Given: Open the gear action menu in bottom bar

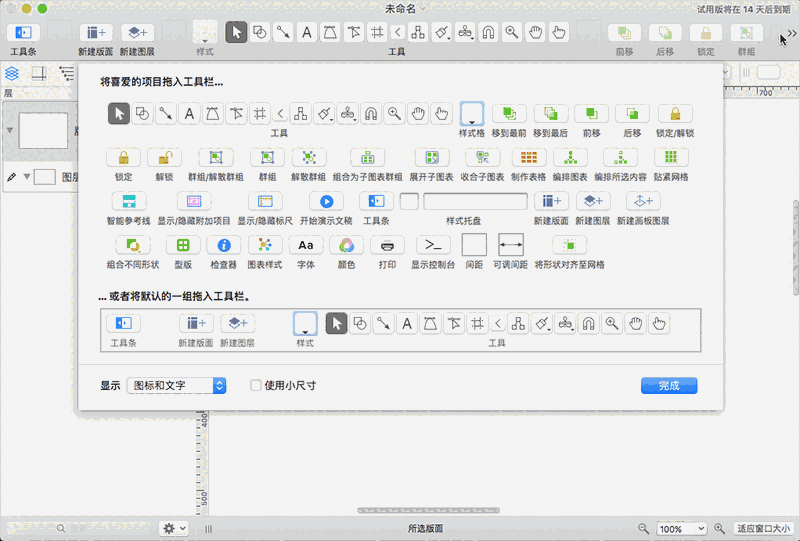Looking at the screenshot, I should pyautogui.click(x=173, y=529).
